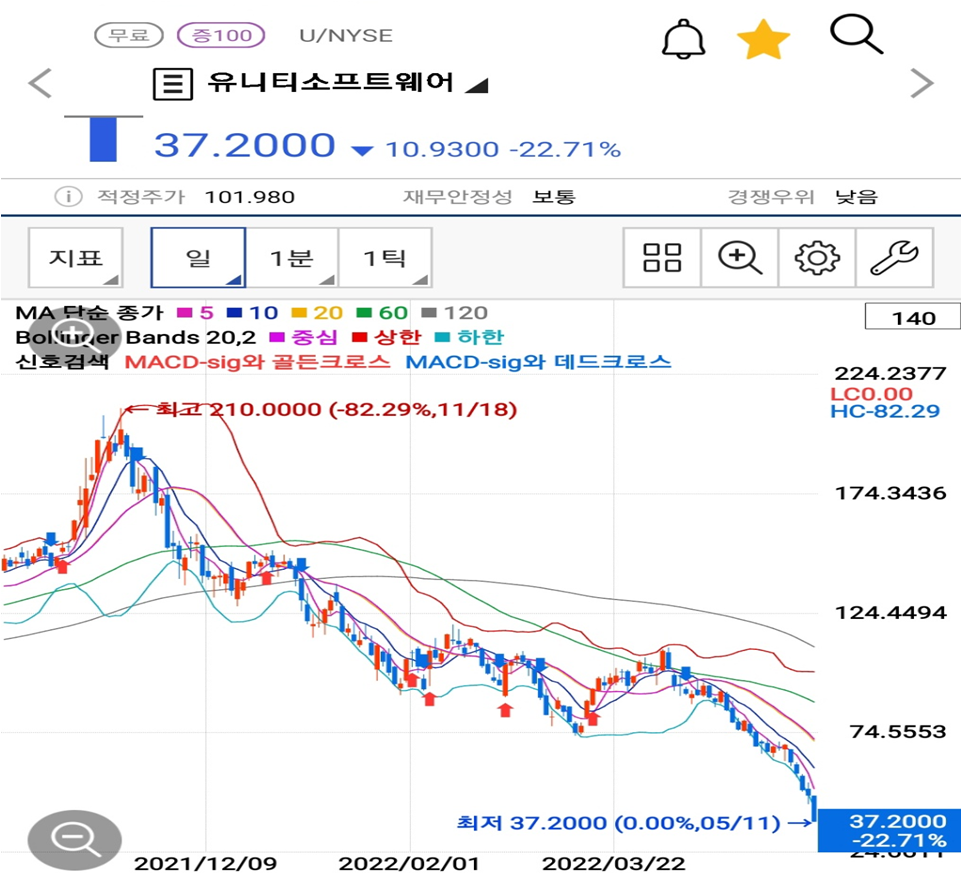Tap the gray zoom-out circle button
The width and height of the screenshot is (962, 874).
pyautogui.click(x=74, y=838)
